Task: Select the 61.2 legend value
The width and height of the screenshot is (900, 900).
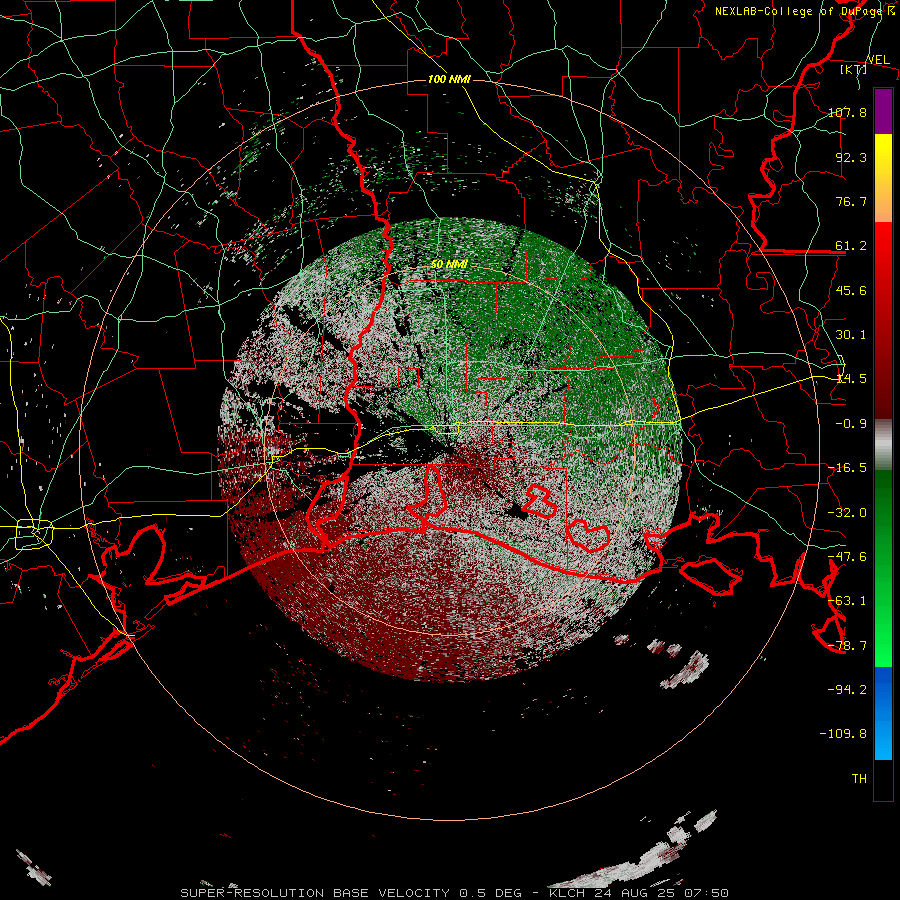Action: point(851,246)
